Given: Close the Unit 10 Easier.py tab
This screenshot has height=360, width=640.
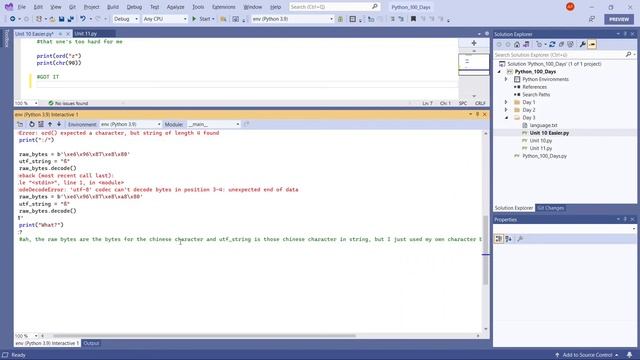Looking at the screenshot, I should click(x=68, y=34).
